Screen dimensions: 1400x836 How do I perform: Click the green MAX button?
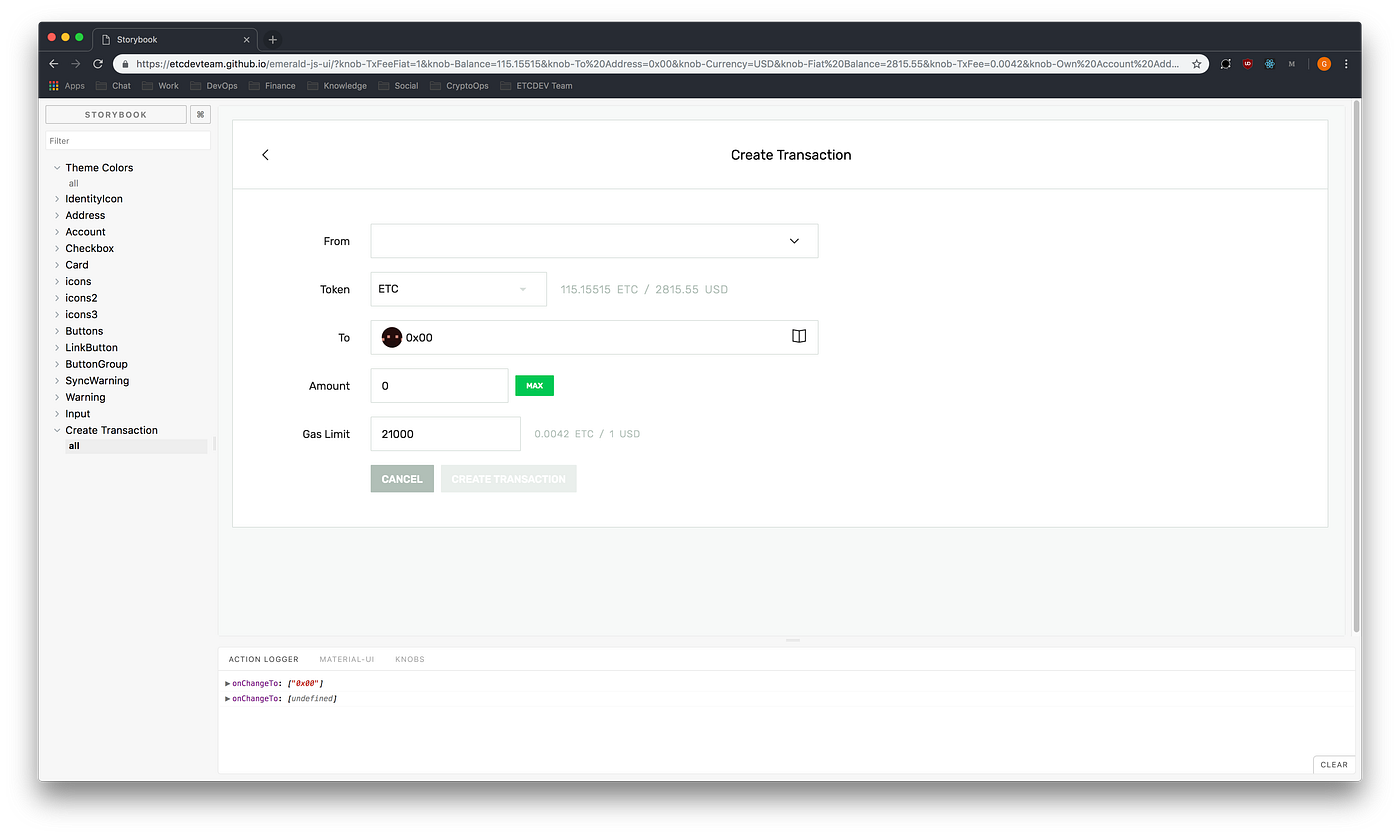534,384
